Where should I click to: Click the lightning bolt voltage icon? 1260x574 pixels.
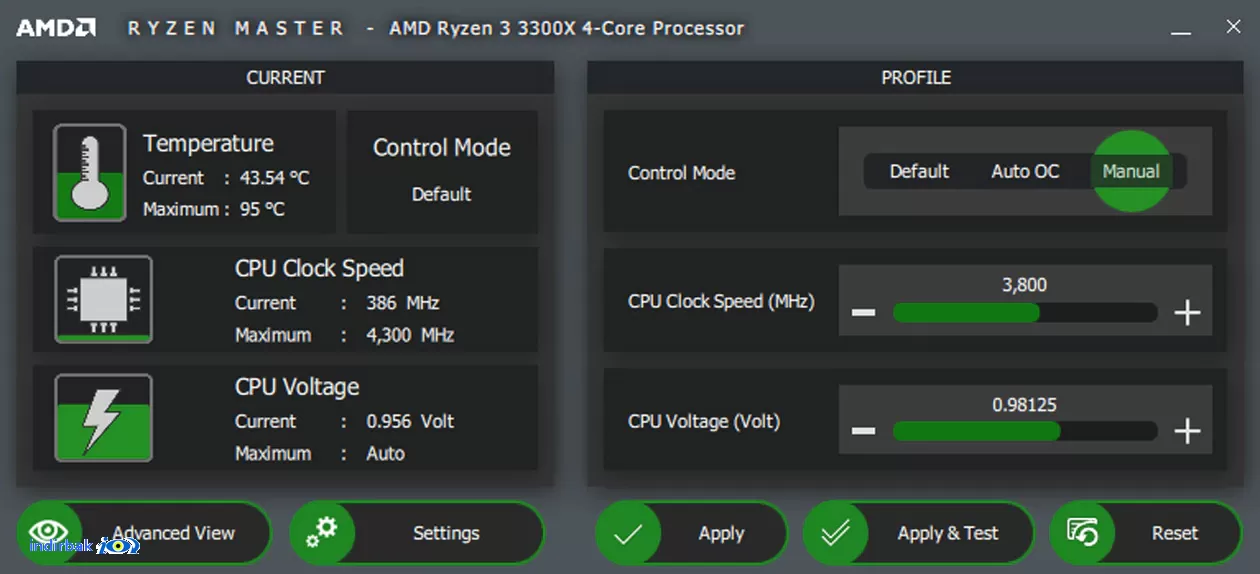(x=103, y=418)
